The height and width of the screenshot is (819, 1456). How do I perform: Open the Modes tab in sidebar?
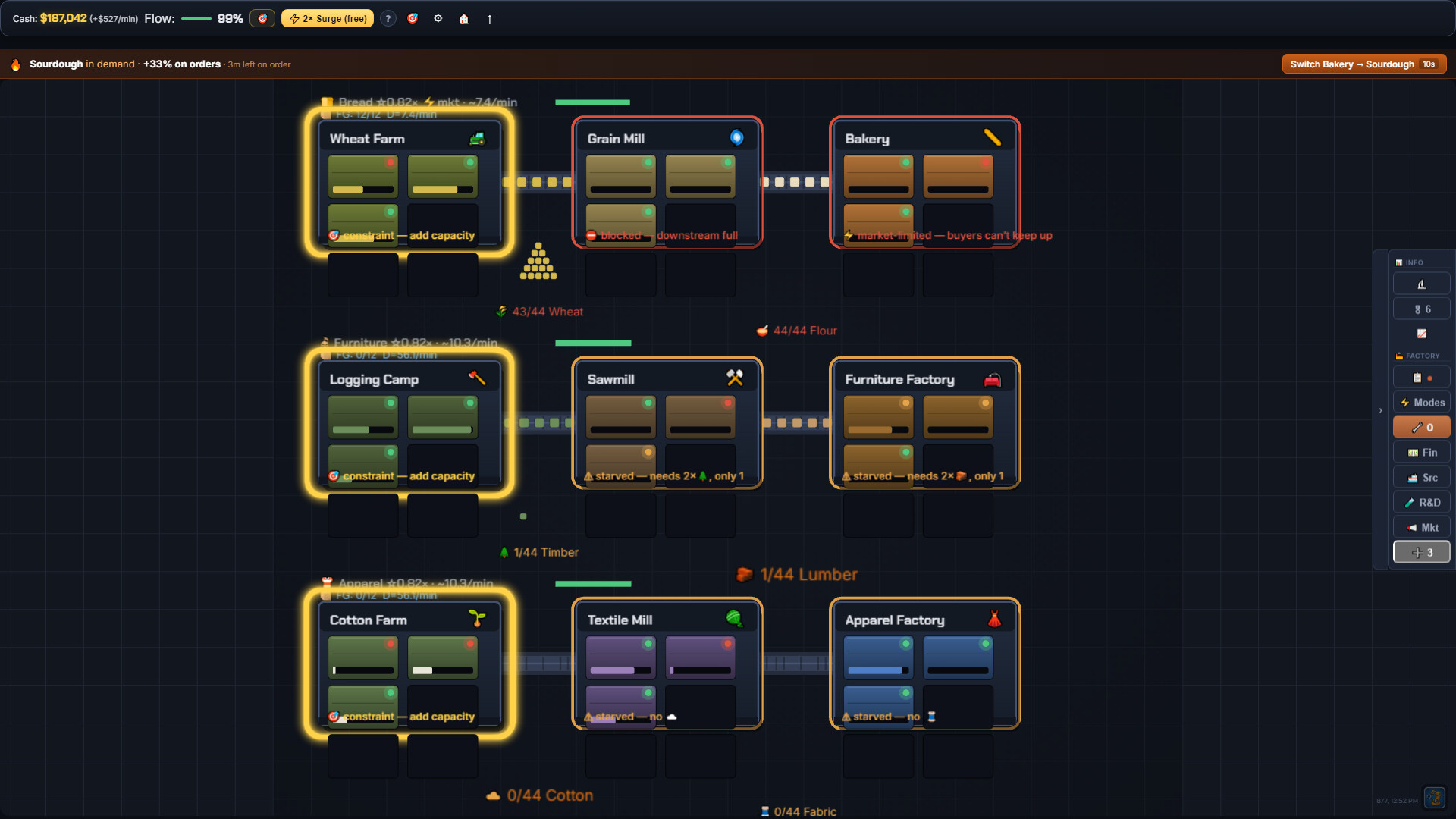(1421, 403)
